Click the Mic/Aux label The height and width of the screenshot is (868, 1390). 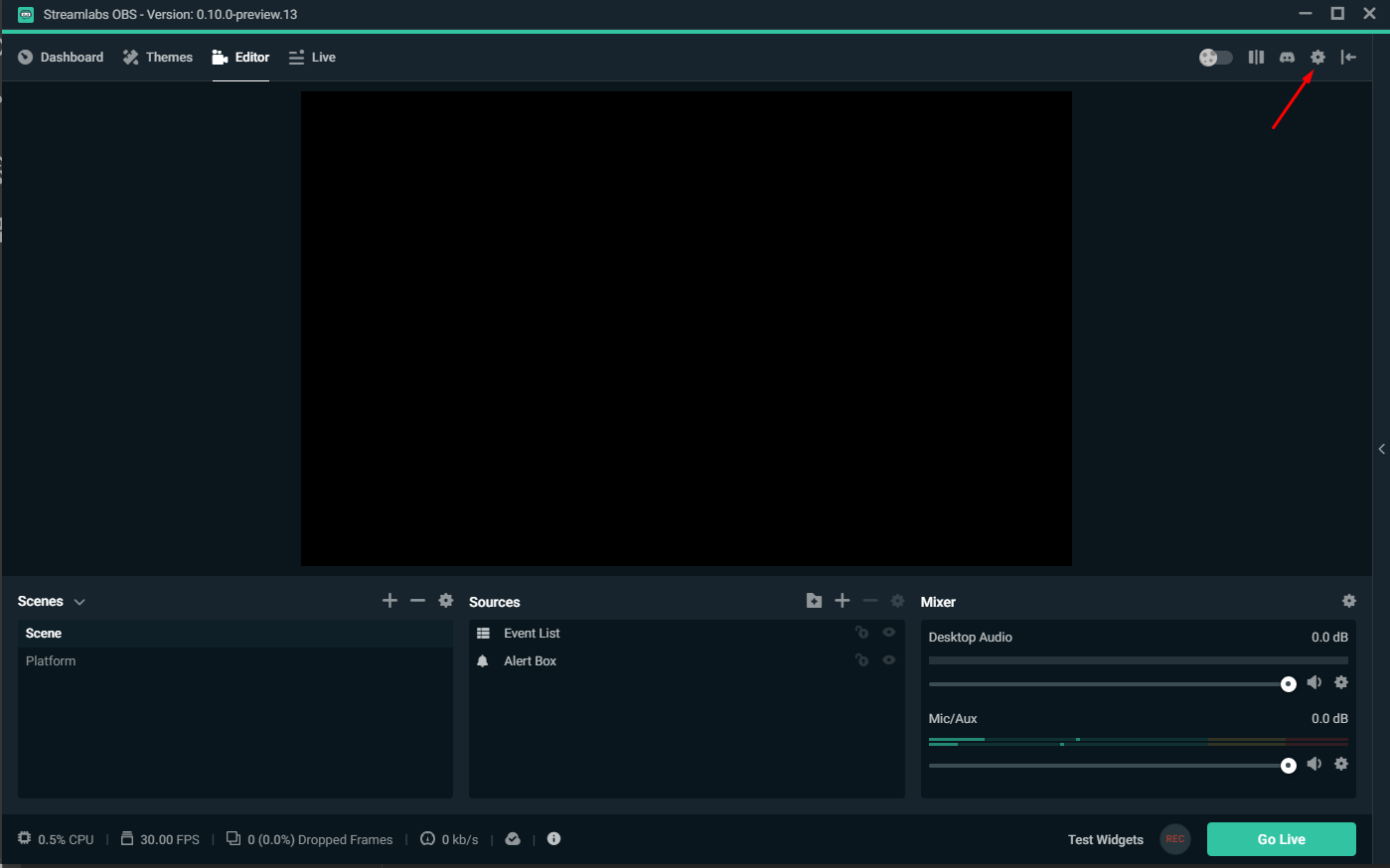pyautogui.click(x=953, y=719)
